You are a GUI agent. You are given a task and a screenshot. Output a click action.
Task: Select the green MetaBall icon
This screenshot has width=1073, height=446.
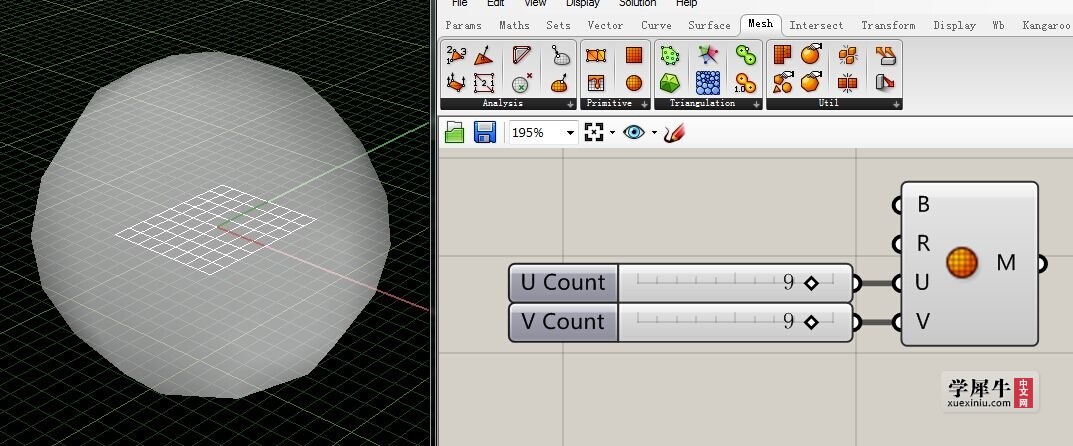point(746,55)
